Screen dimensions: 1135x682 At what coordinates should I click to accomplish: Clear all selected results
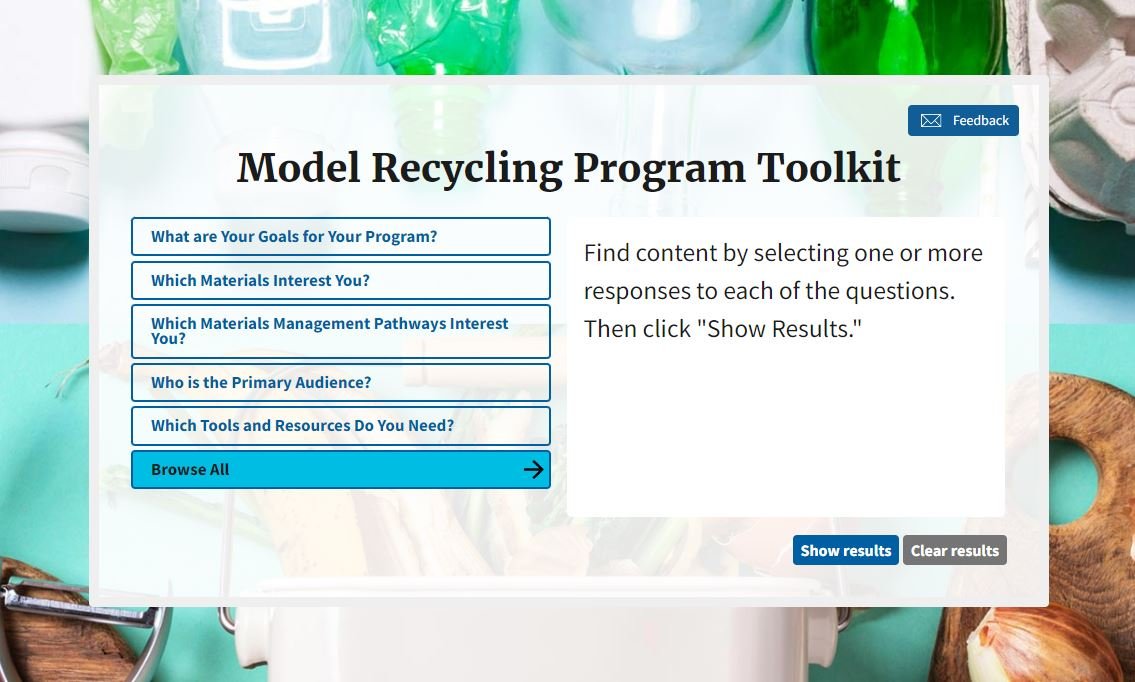(x=954, y=550)
